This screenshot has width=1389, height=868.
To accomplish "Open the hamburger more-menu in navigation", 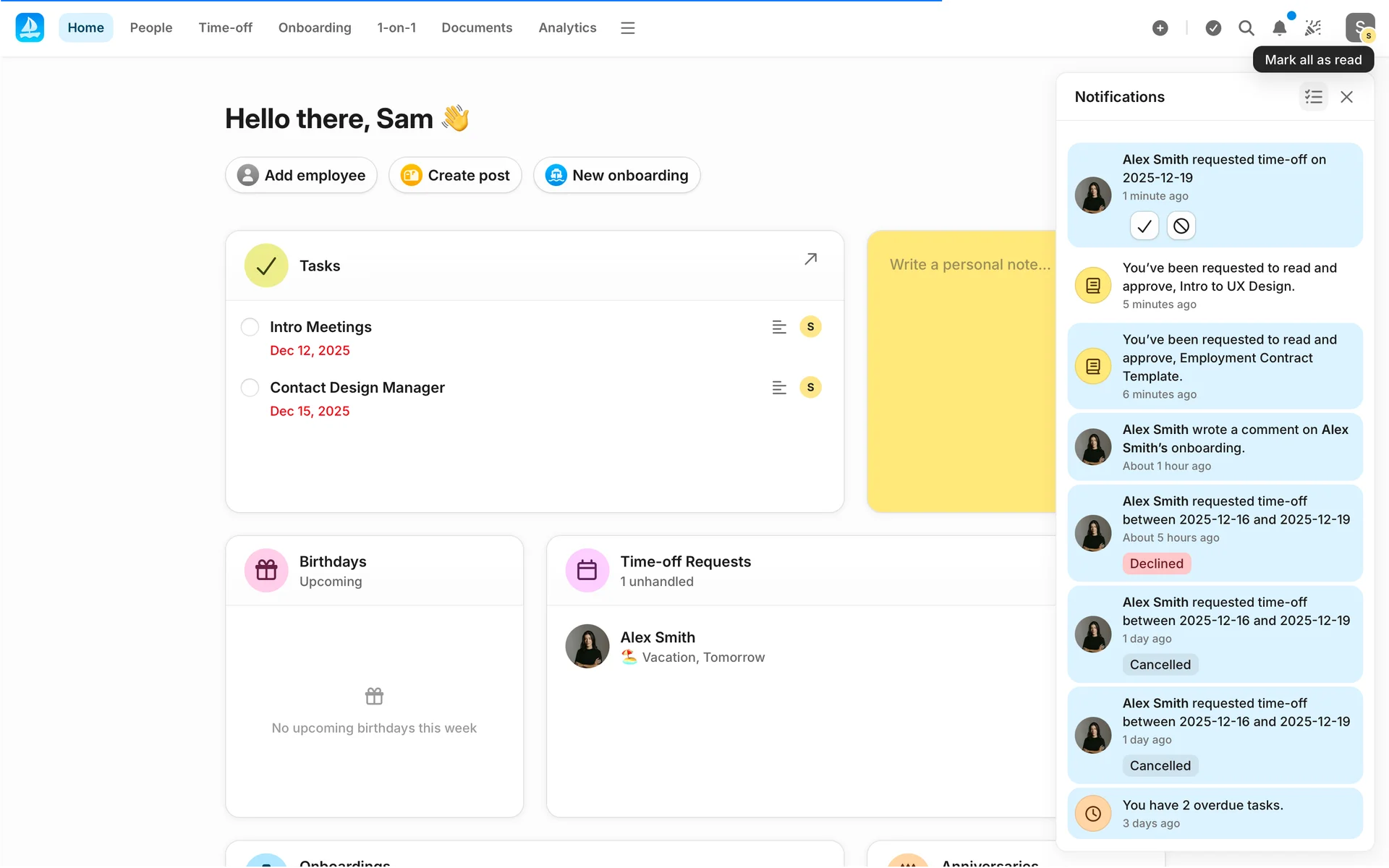I will click(627, 28).
